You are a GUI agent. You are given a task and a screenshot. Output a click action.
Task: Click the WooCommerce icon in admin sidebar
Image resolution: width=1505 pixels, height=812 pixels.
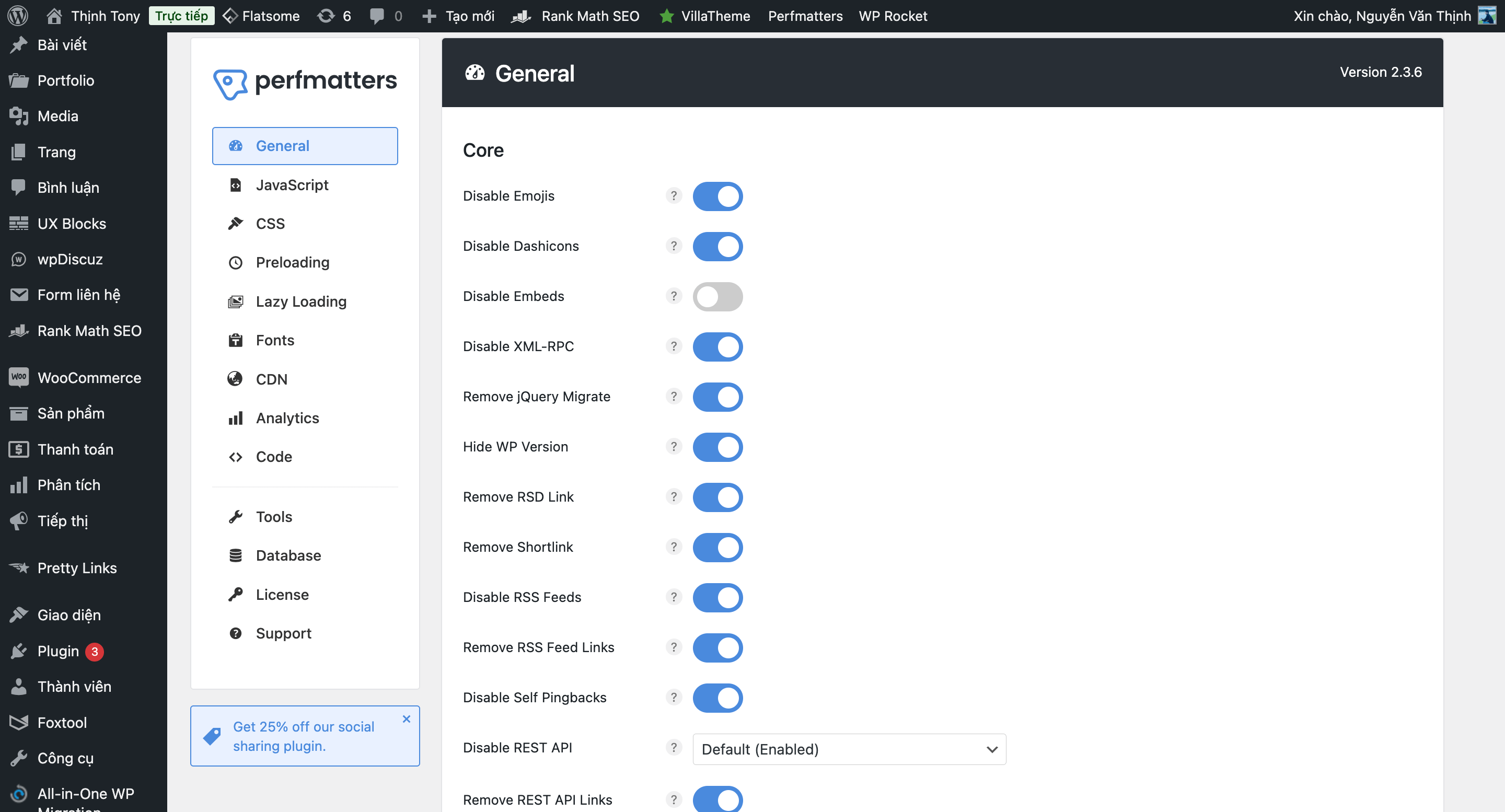coord(19,377)
